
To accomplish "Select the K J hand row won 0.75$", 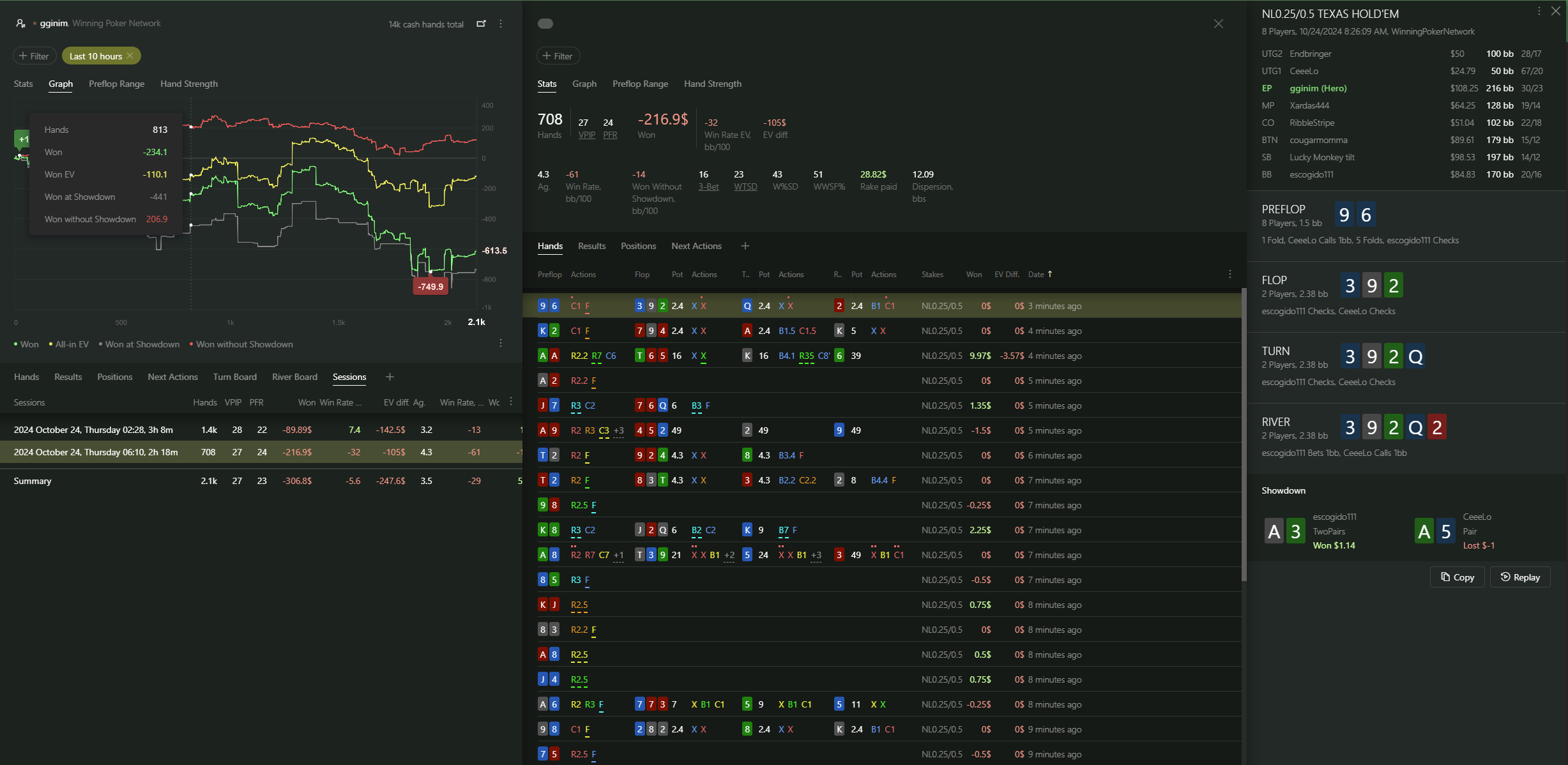I will (x=881, y=605).
